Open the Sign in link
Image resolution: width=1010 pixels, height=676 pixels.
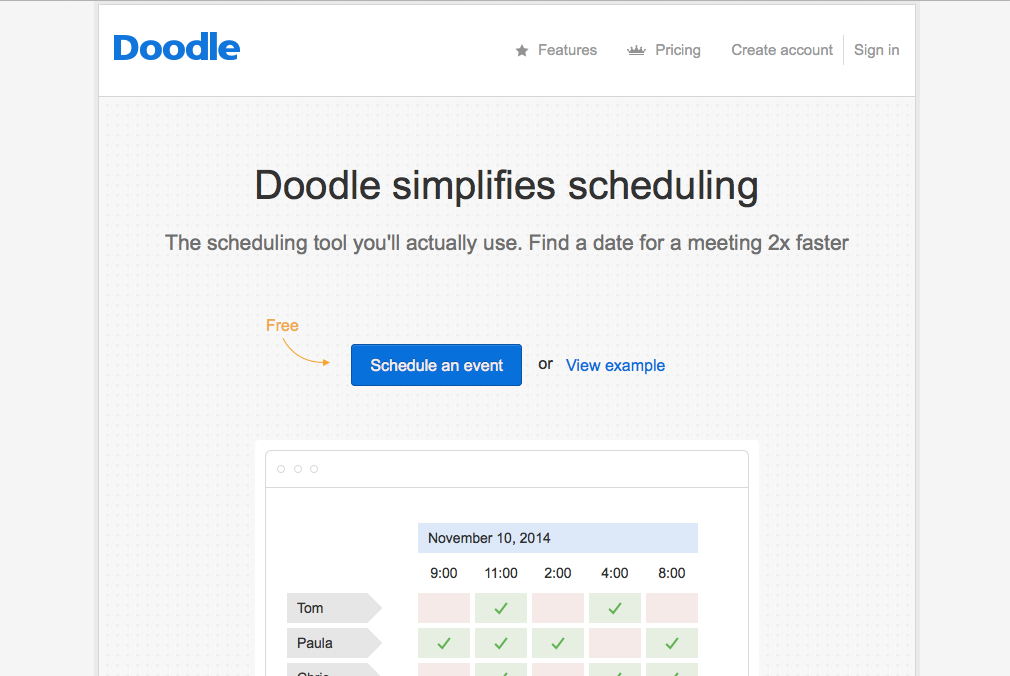click(x=876, y=50)
